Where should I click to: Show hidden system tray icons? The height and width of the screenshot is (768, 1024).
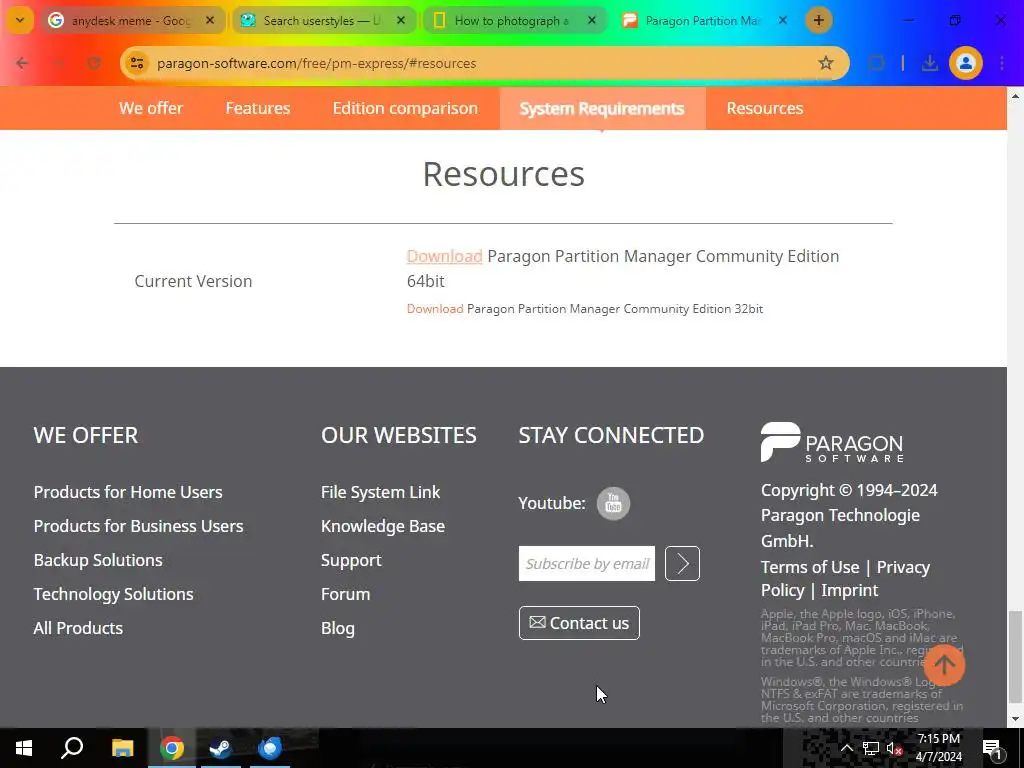[846, 748]
